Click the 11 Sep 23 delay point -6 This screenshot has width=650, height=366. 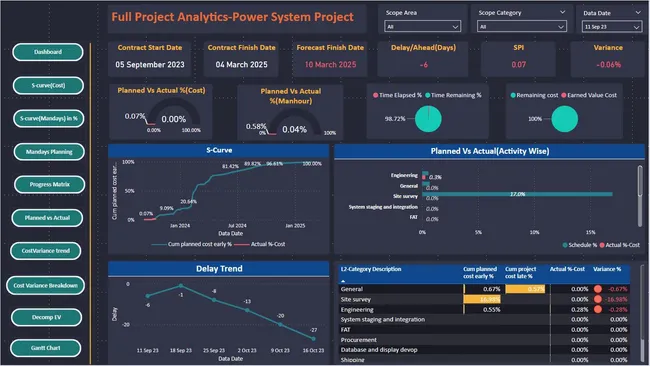tap(148, 296)
